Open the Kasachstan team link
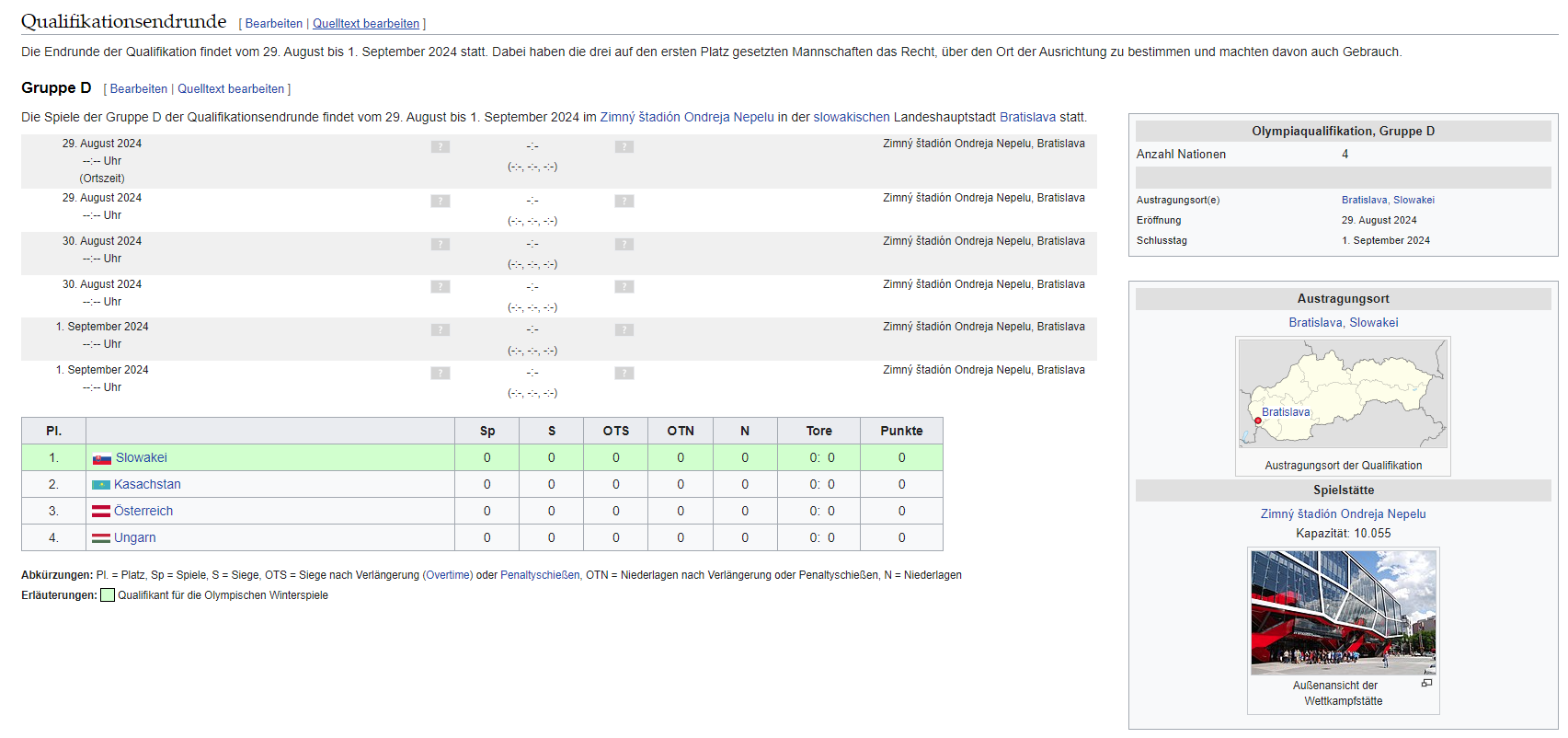1568x738 pixels. click(x=147, y=485)
